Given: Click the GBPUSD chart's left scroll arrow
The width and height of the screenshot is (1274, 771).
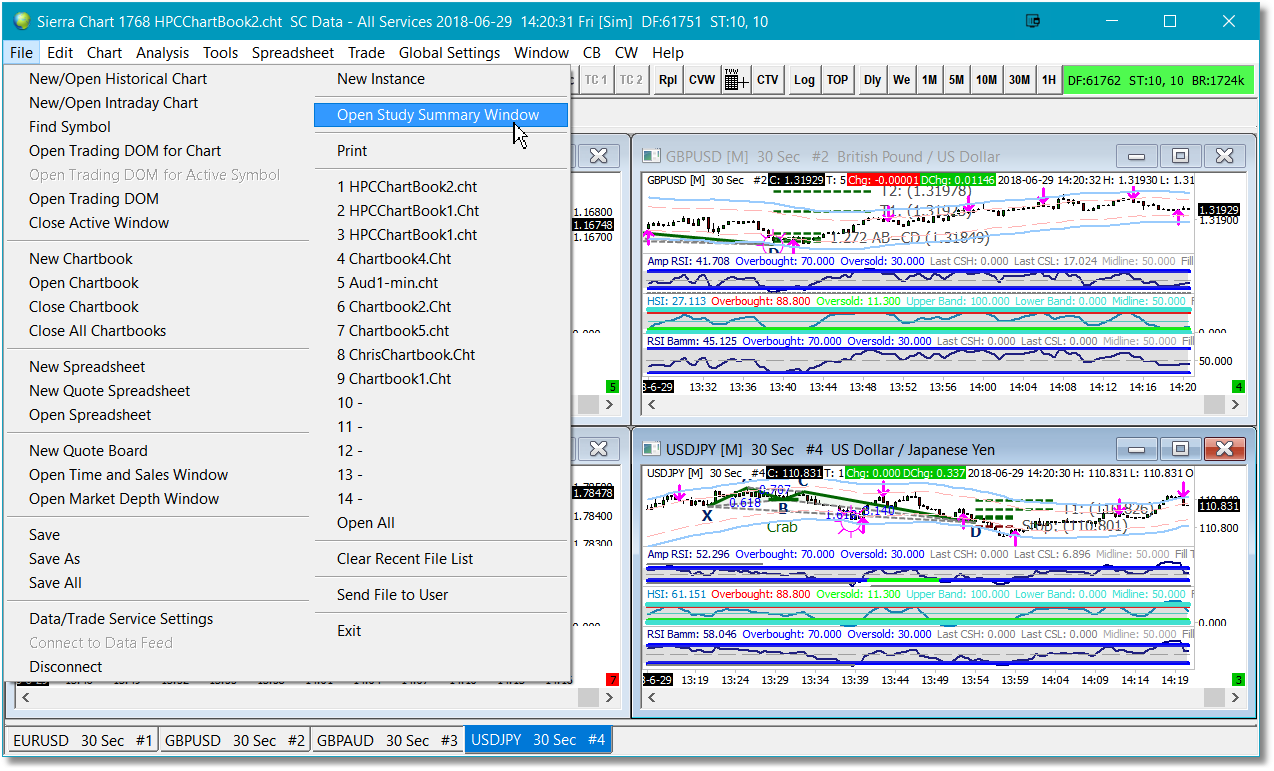Looking at the screenshot, I should coord(652,404).
